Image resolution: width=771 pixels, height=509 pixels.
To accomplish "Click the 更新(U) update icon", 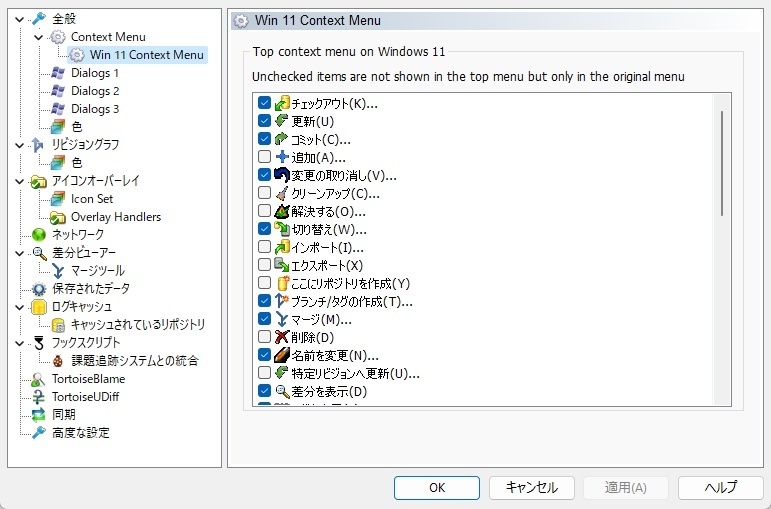I will [282, 121].
